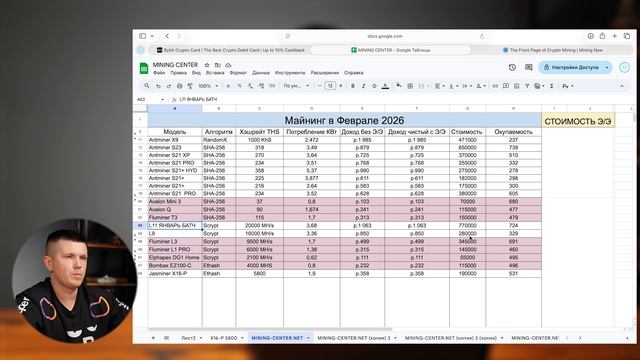Open the Google Sheets home logo
This screenshot has width=640, height=360.
click(x=144, y=68)
